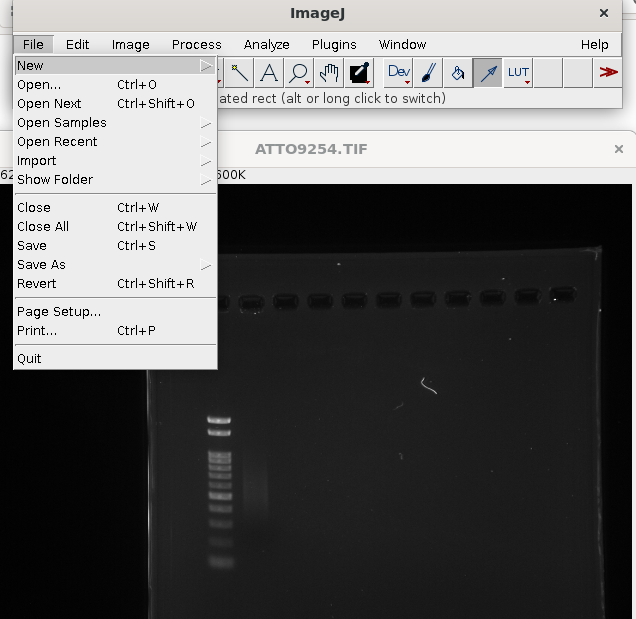This screenshot has width=636, height=619.
Task: Select the Flood fill bucket tool
Action: (x=458, y=73)
